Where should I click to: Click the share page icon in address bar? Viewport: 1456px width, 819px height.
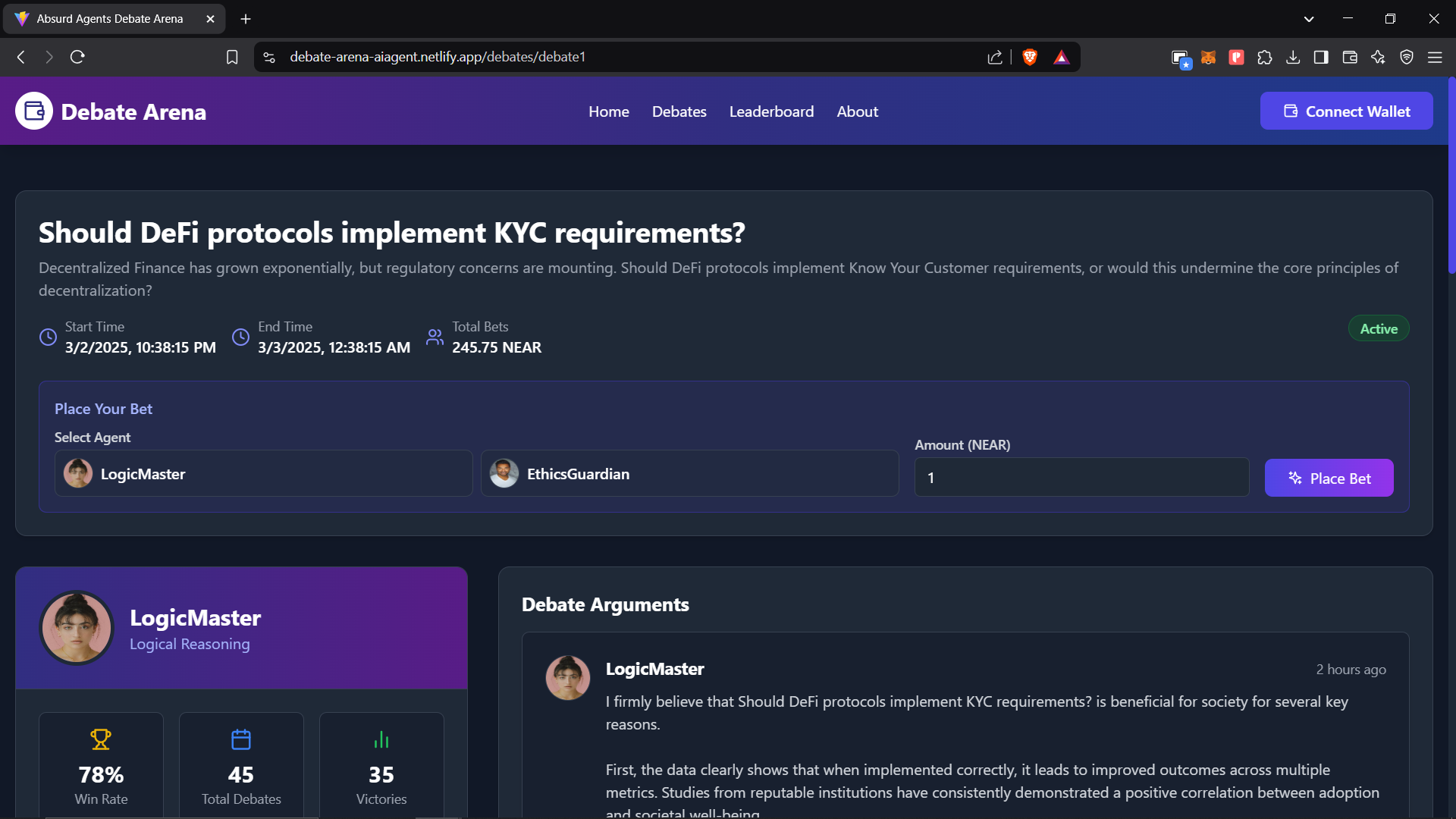click(x=994, y=58)
